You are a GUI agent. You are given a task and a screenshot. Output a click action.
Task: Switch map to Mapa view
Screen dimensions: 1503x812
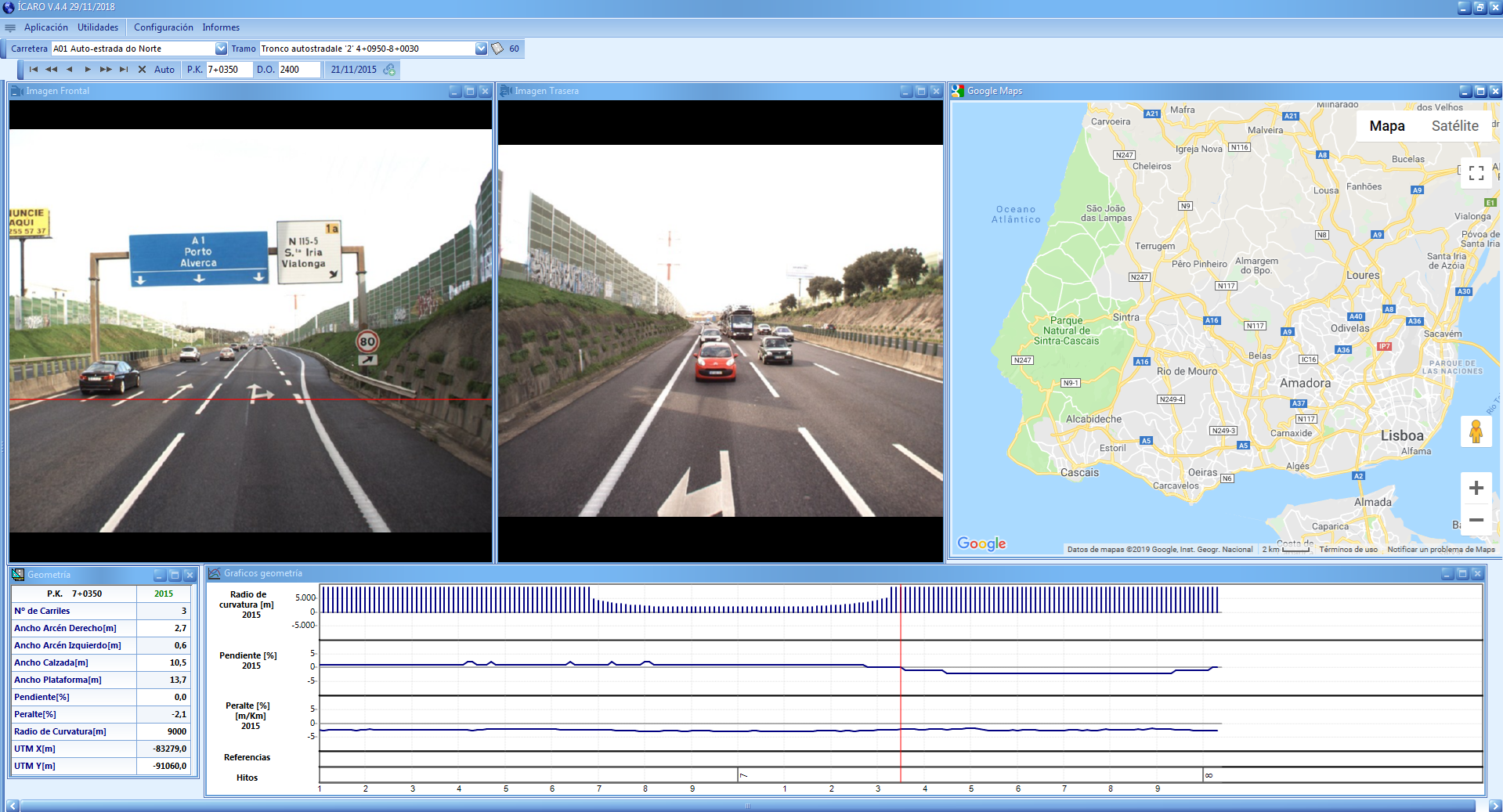pos(1386,126)
